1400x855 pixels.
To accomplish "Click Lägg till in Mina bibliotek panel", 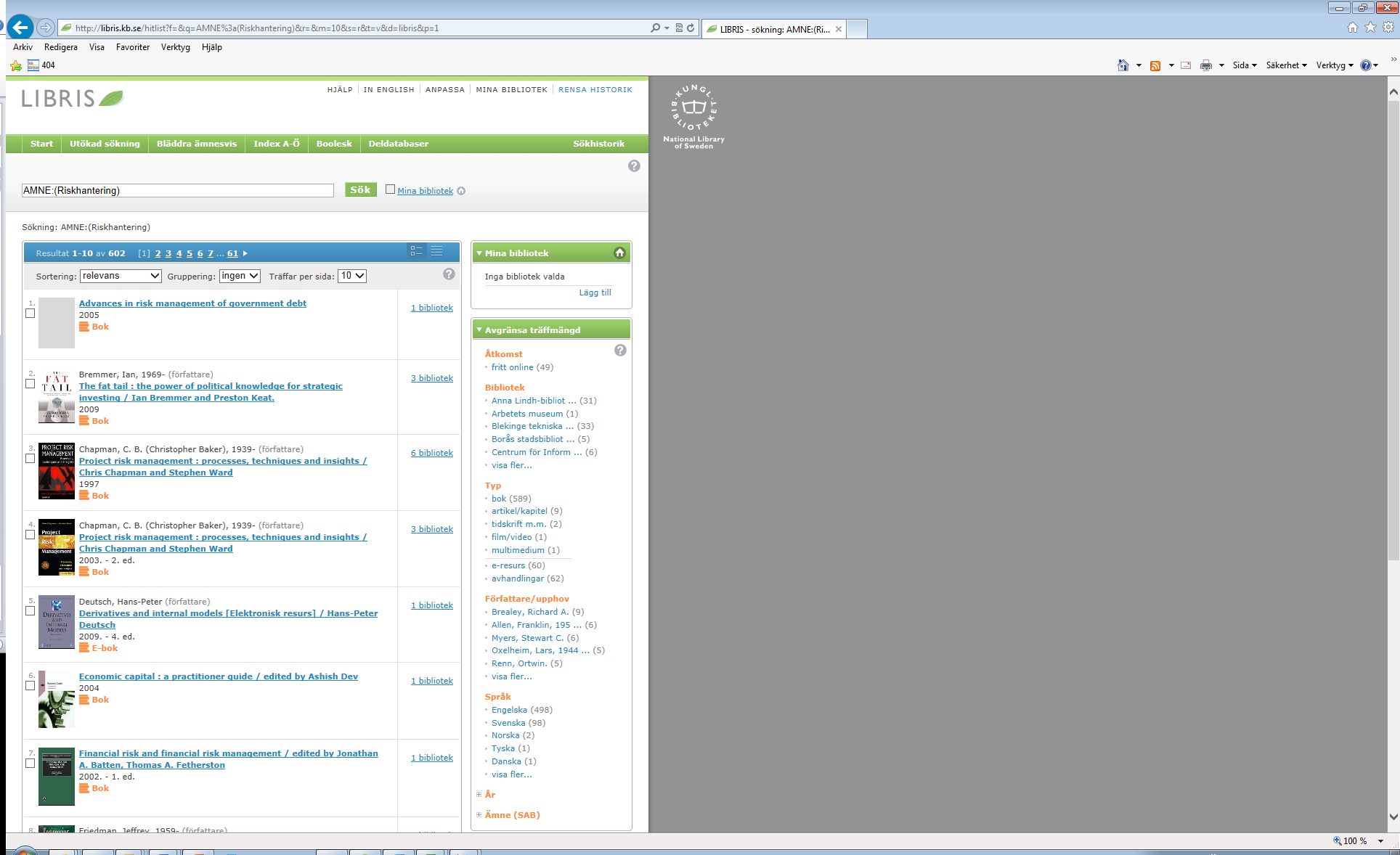I will [x=595, y=292].
